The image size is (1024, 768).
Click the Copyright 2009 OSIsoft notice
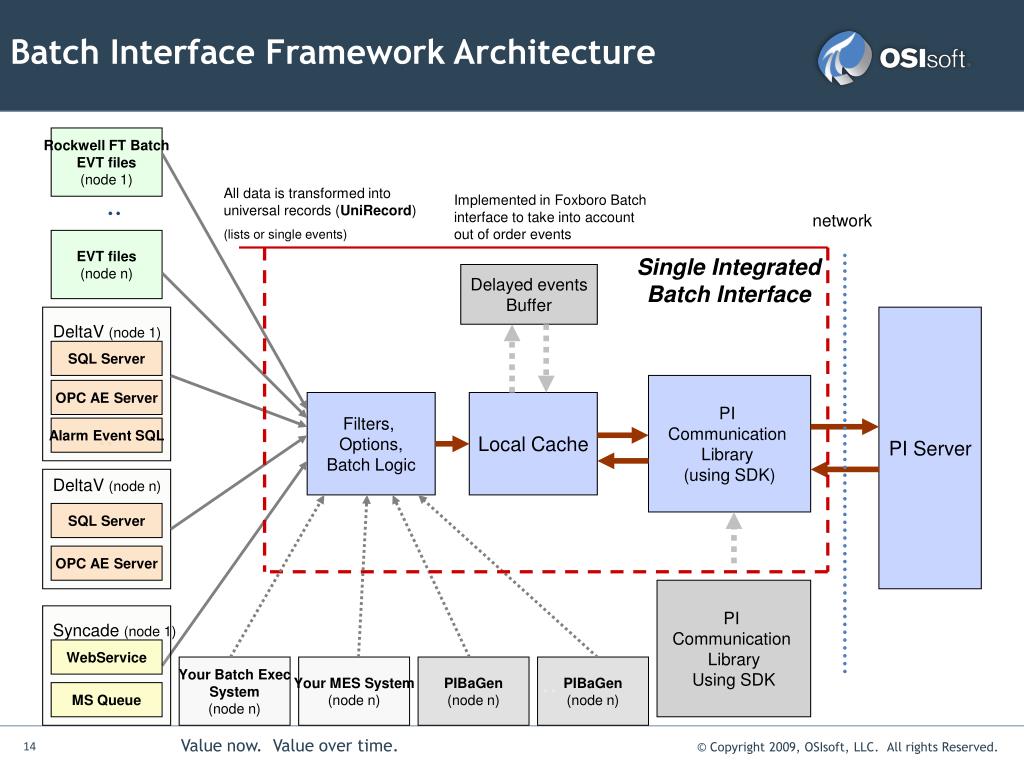point(847,747)
